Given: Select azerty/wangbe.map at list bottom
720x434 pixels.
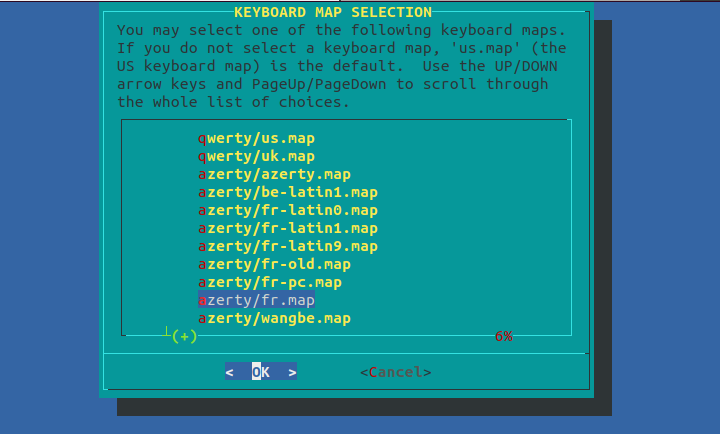Looking at the screenshot, I should point(274,318).
